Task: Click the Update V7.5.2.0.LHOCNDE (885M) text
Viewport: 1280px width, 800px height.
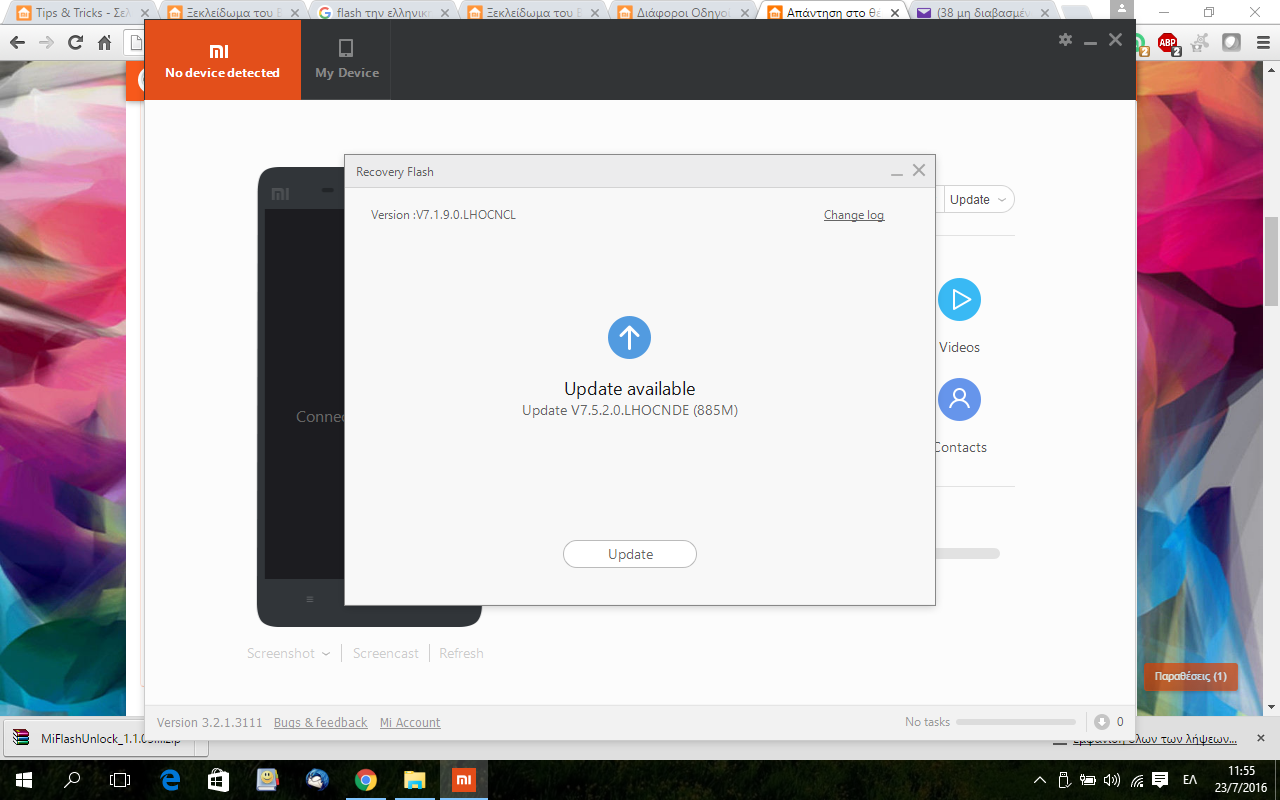Action: coord(630,410)
